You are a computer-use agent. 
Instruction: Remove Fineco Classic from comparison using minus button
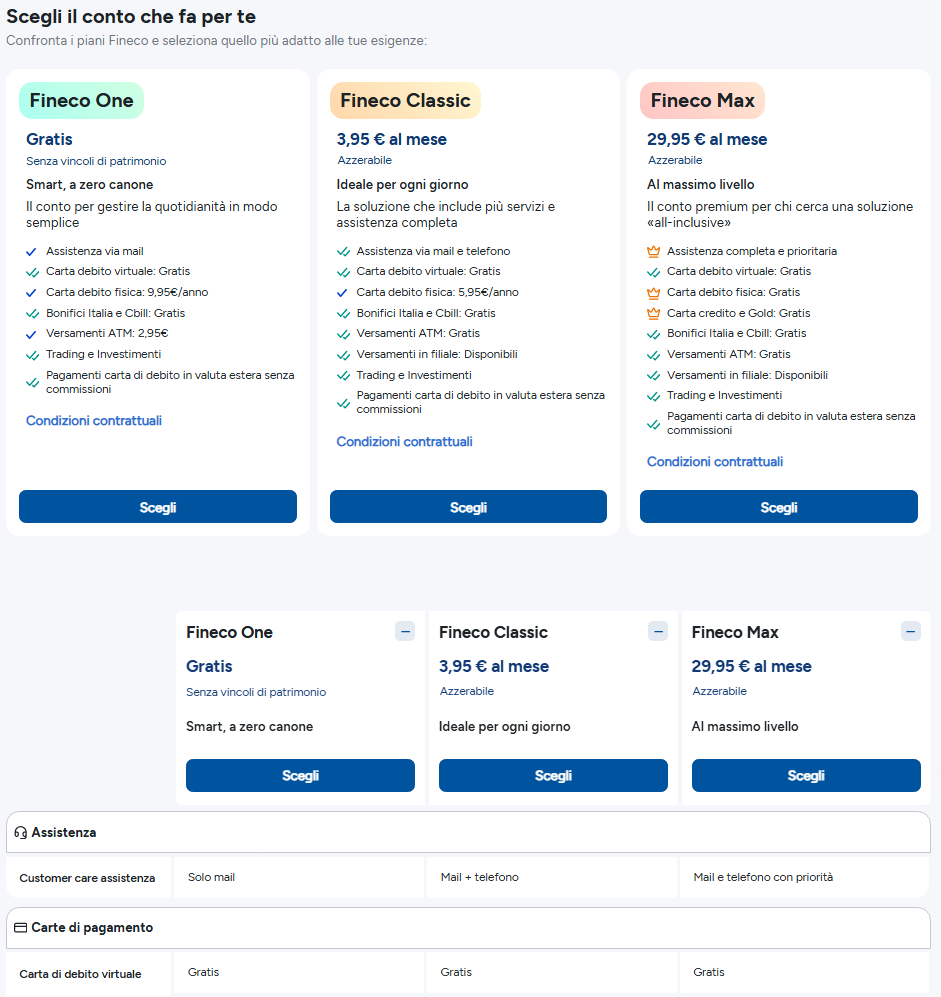tap(657, 631)
